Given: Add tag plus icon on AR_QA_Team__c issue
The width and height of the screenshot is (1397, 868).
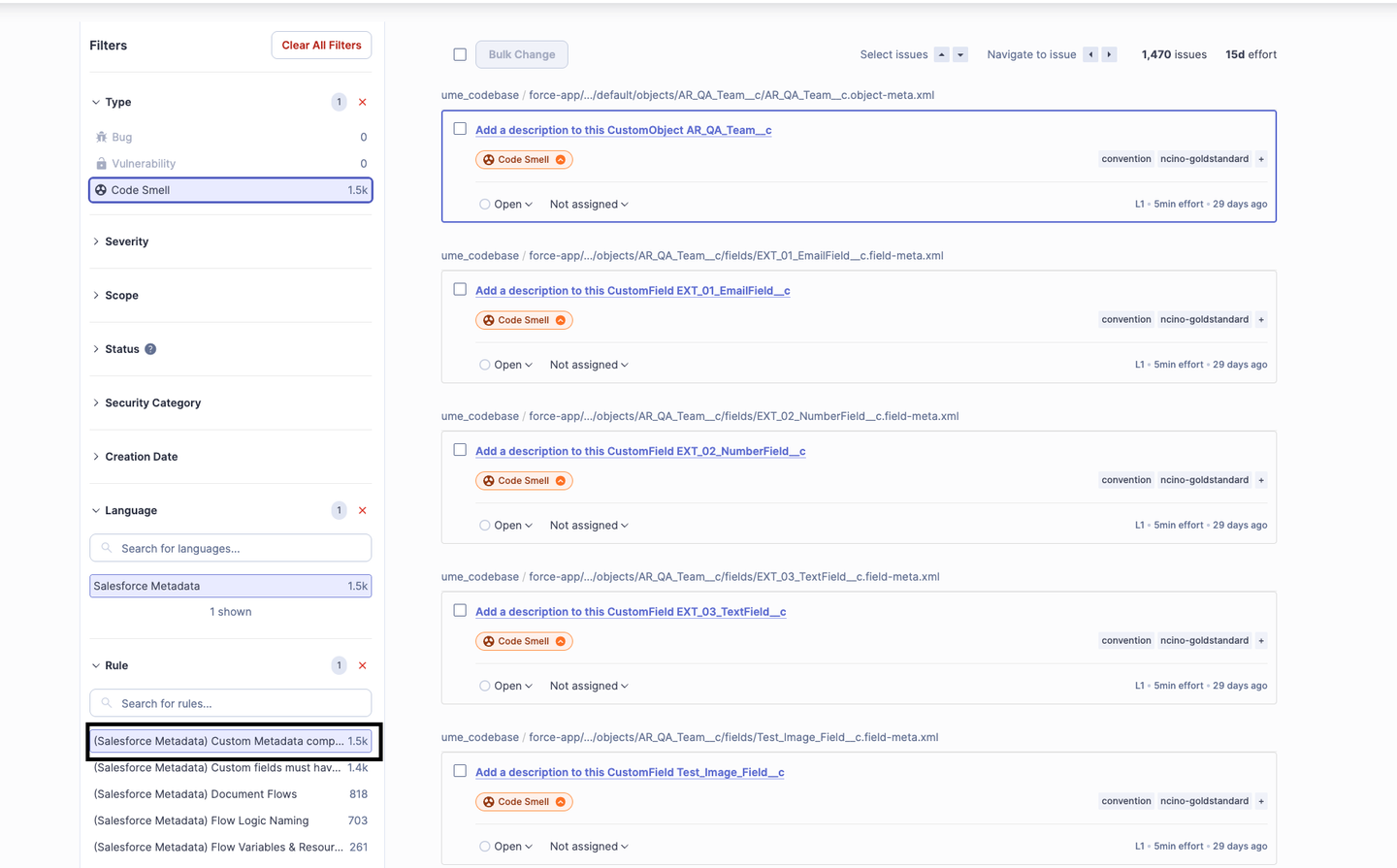Looking at the screenshot, I should [x=1261, y=159].
